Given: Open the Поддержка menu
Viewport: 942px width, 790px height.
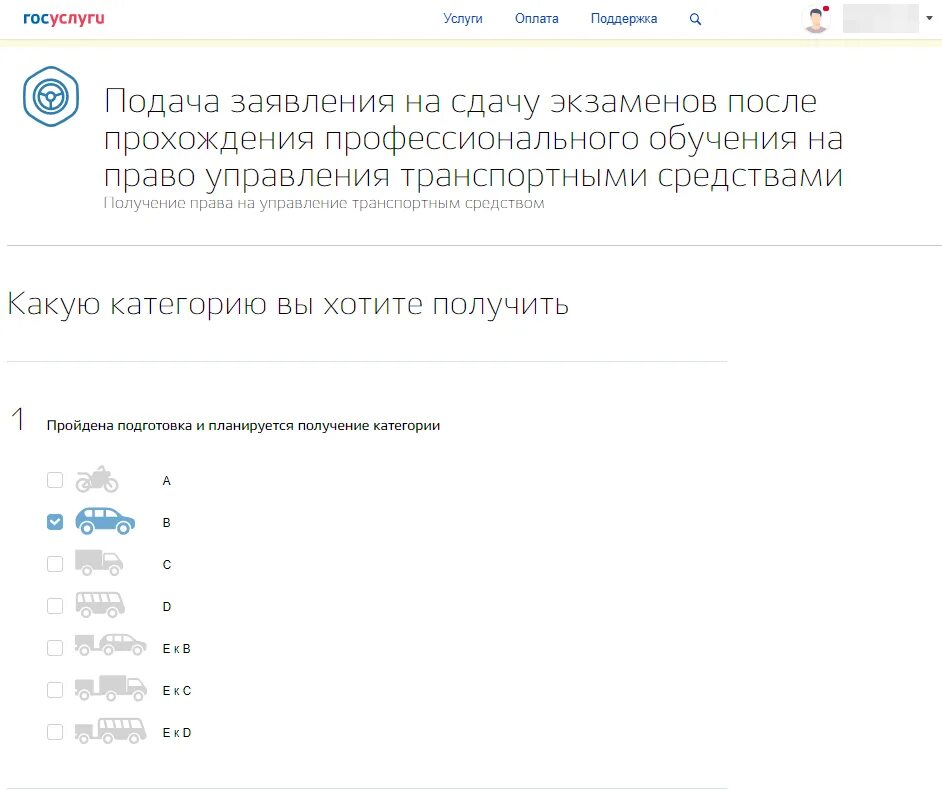Looking at the screenshot, I should click(x=624, y=19).
